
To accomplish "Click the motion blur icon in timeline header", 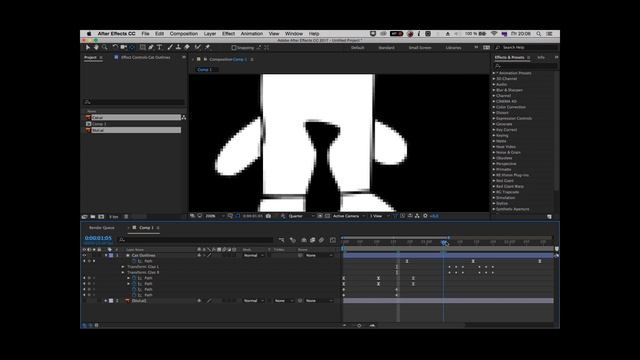I will [x=322, y=240].
